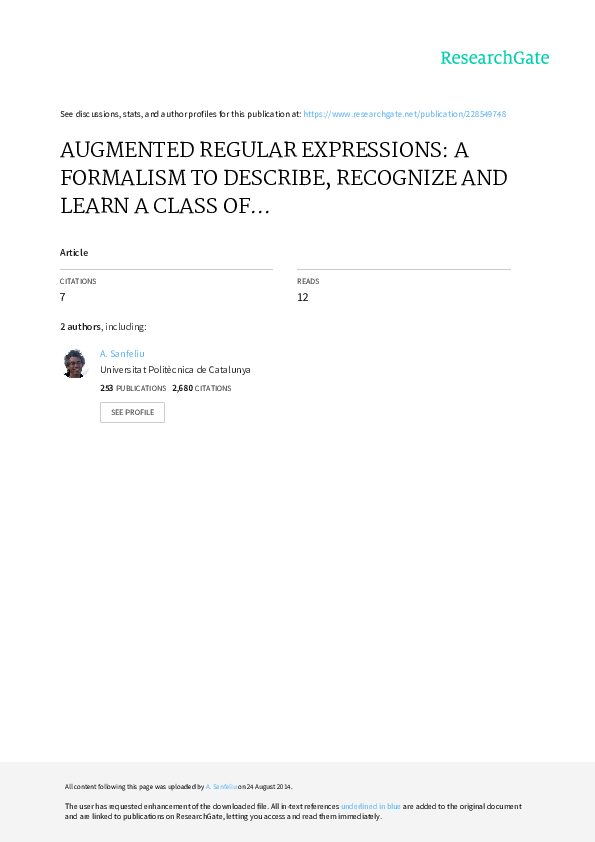
Task: Click the ResearchGate logo
Action: [x=495, y=58]
